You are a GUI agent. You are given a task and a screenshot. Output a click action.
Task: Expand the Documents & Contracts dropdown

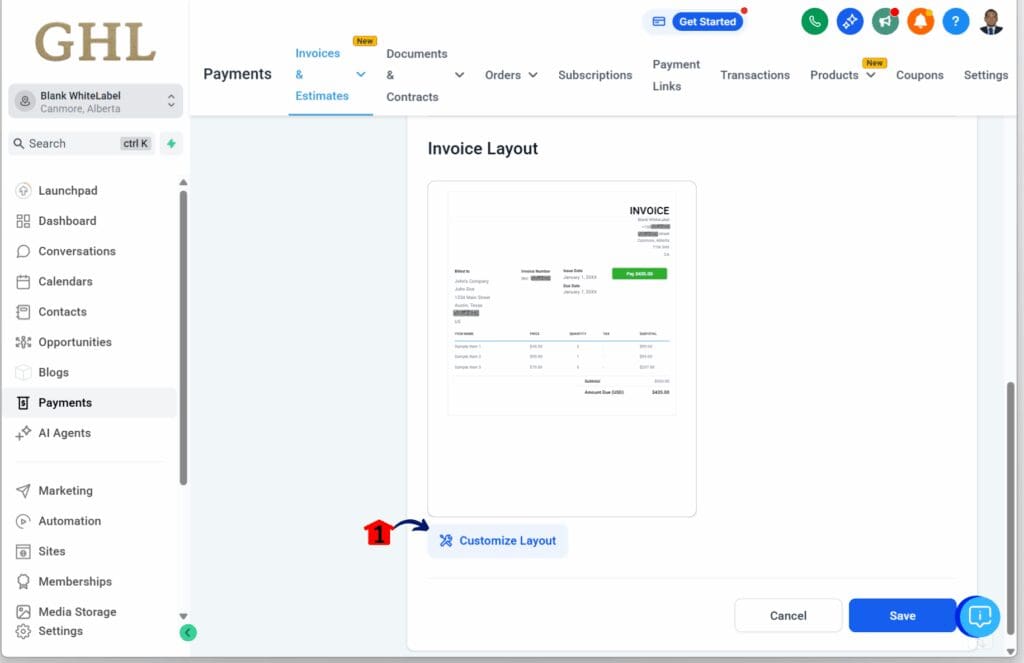pos(459,74)
